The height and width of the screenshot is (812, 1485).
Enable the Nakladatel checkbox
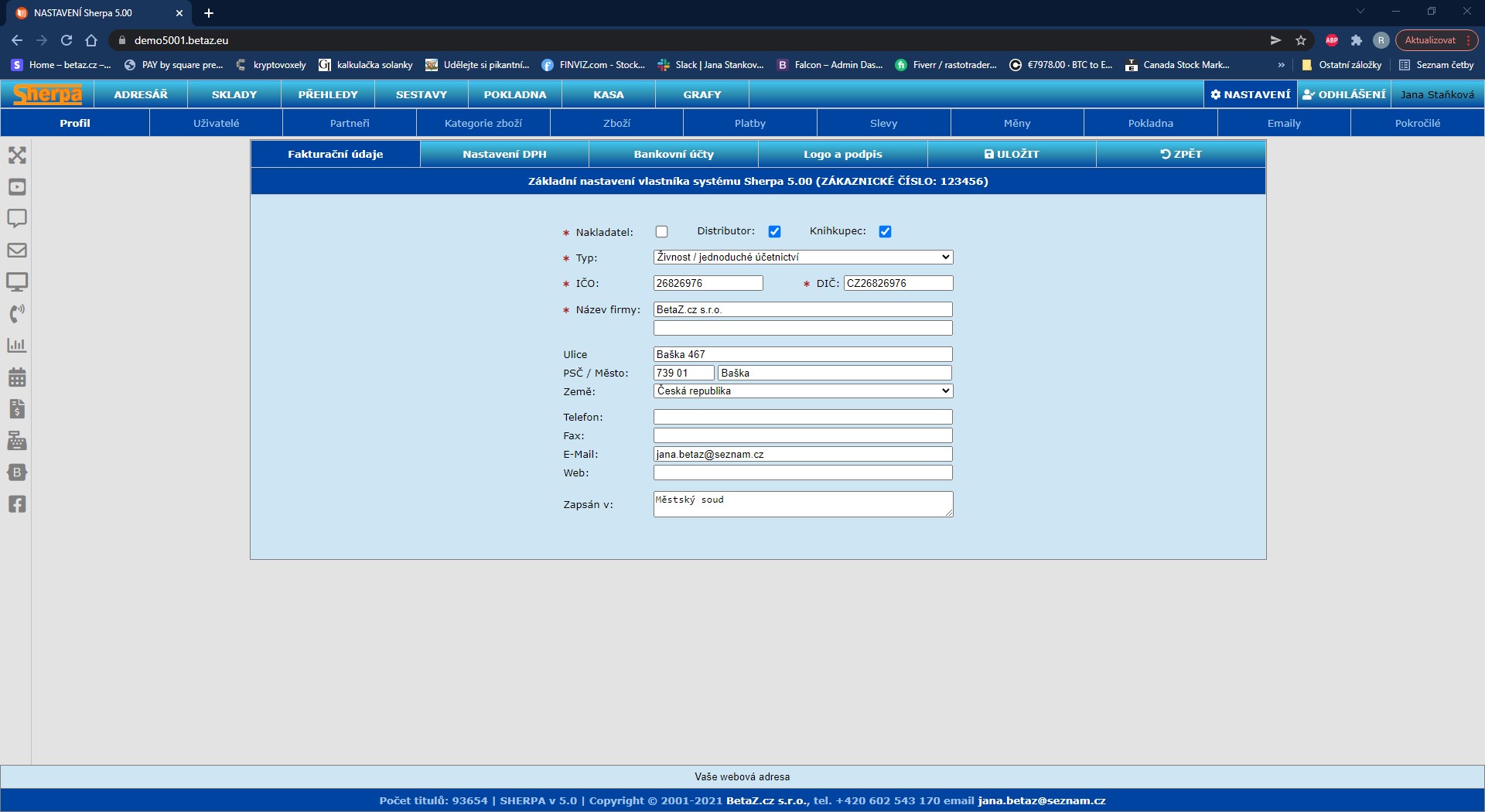click(x=661, y=231)
